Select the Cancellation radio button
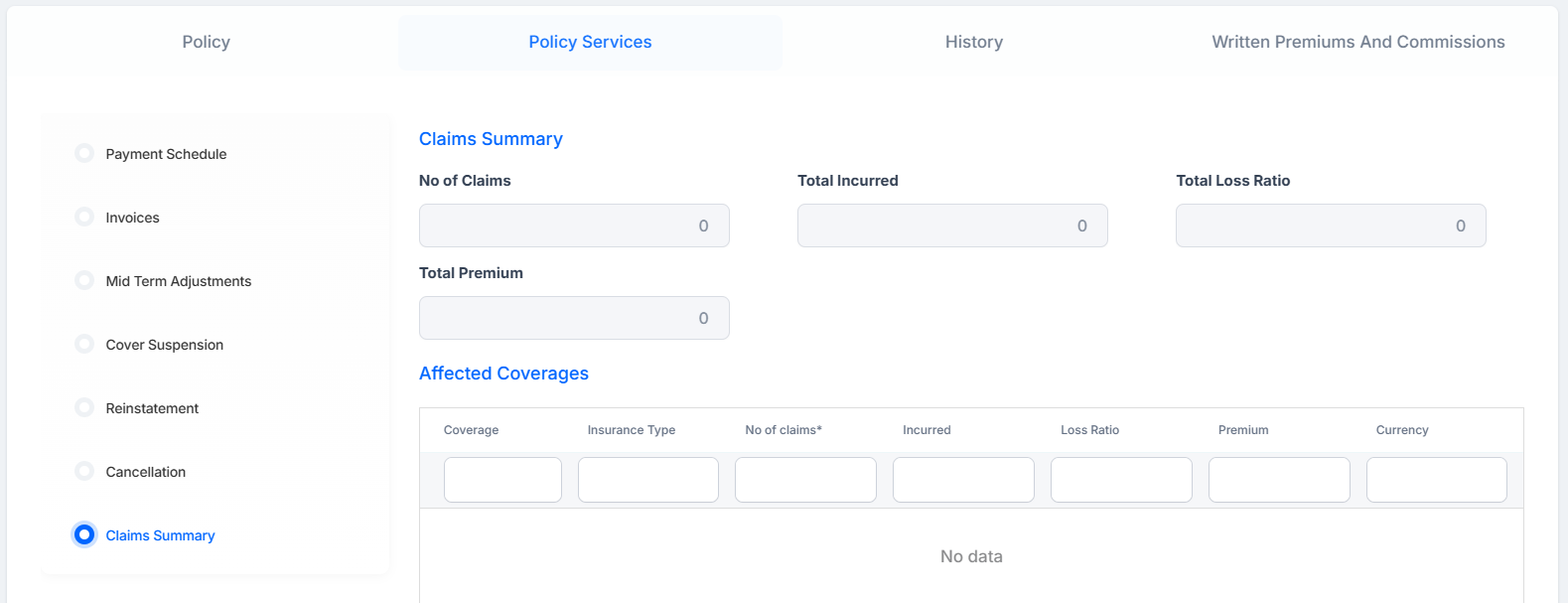Viewport: 1568px width, 603px height. click(x=84, y=471)
